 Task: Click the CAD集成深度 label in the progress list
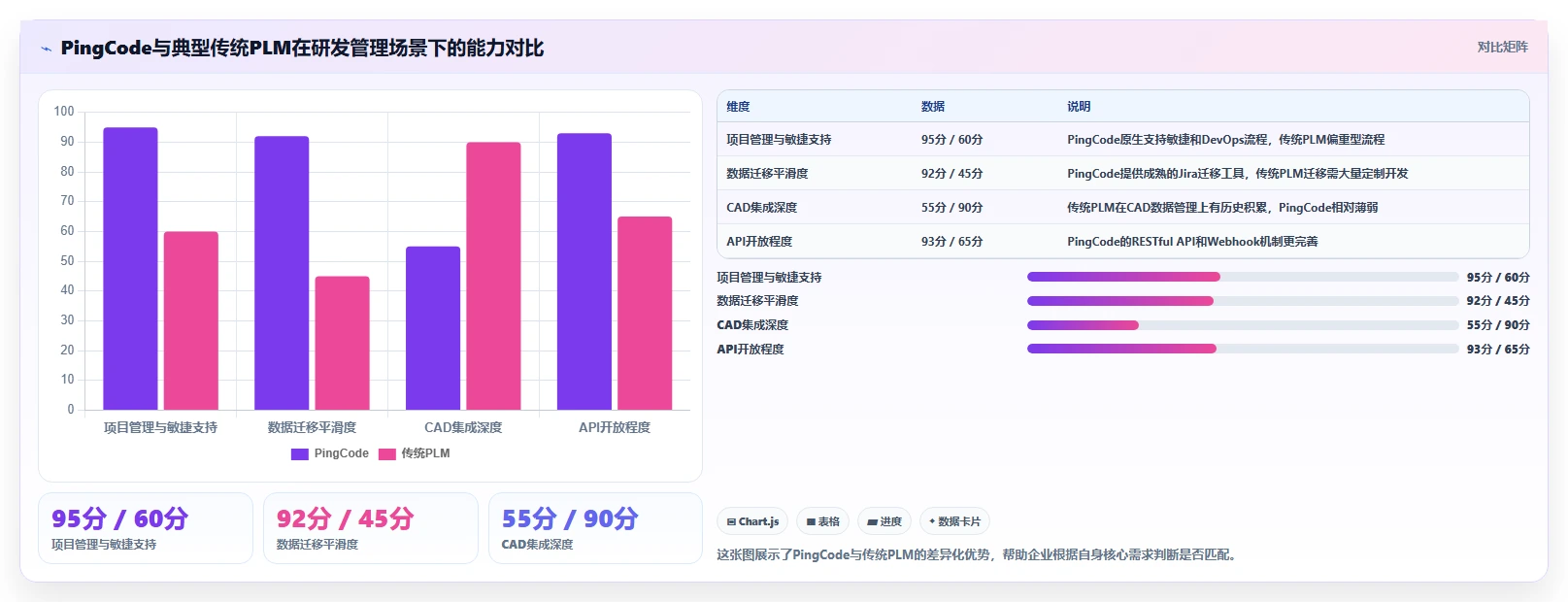(752, 325)
